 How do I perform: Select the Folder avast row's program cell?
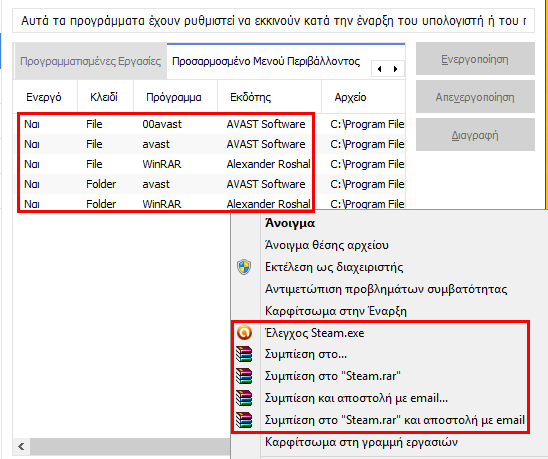tap(156, 184)
